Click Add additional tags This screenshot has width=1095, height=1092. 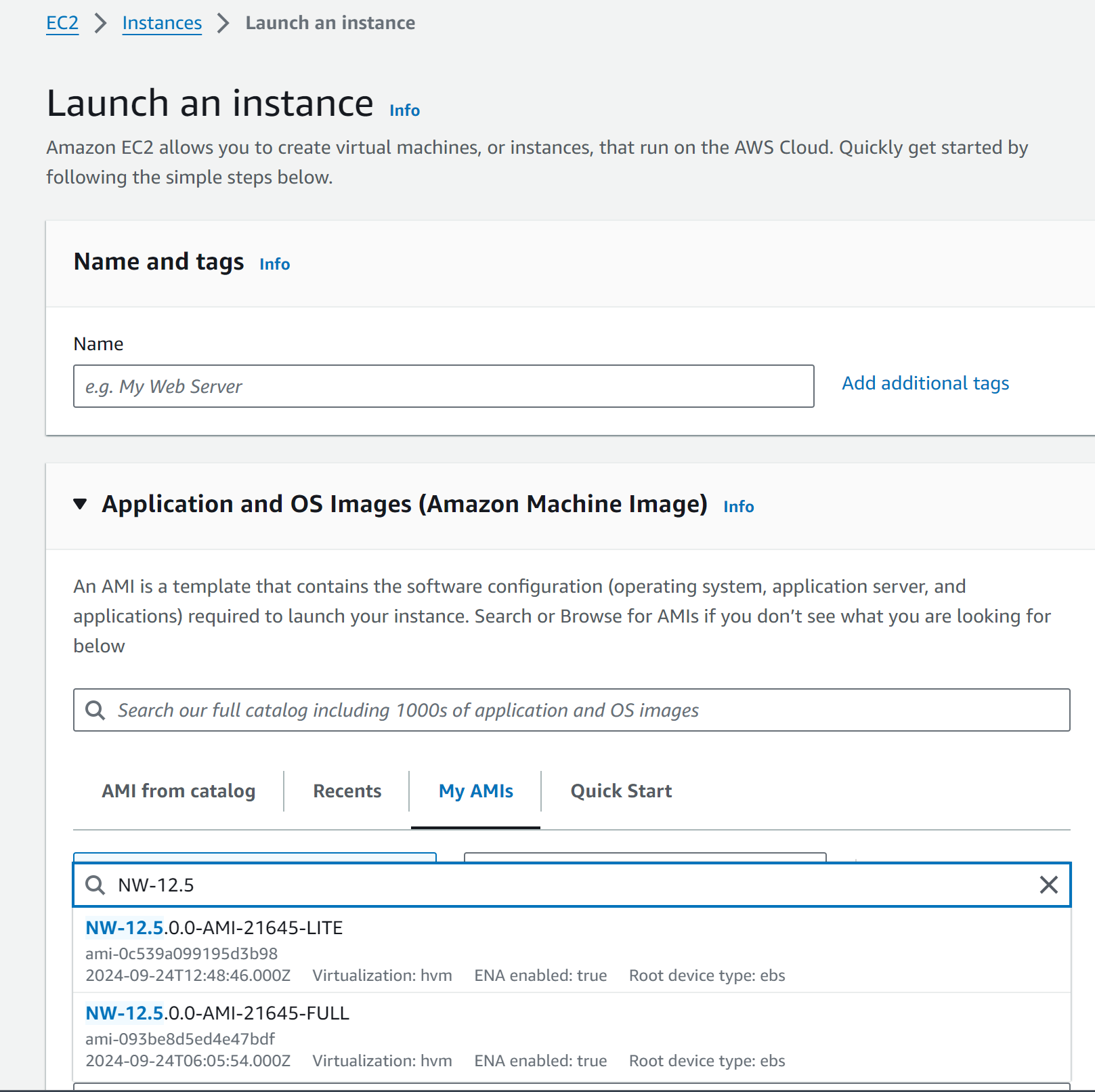pos(925,383)
